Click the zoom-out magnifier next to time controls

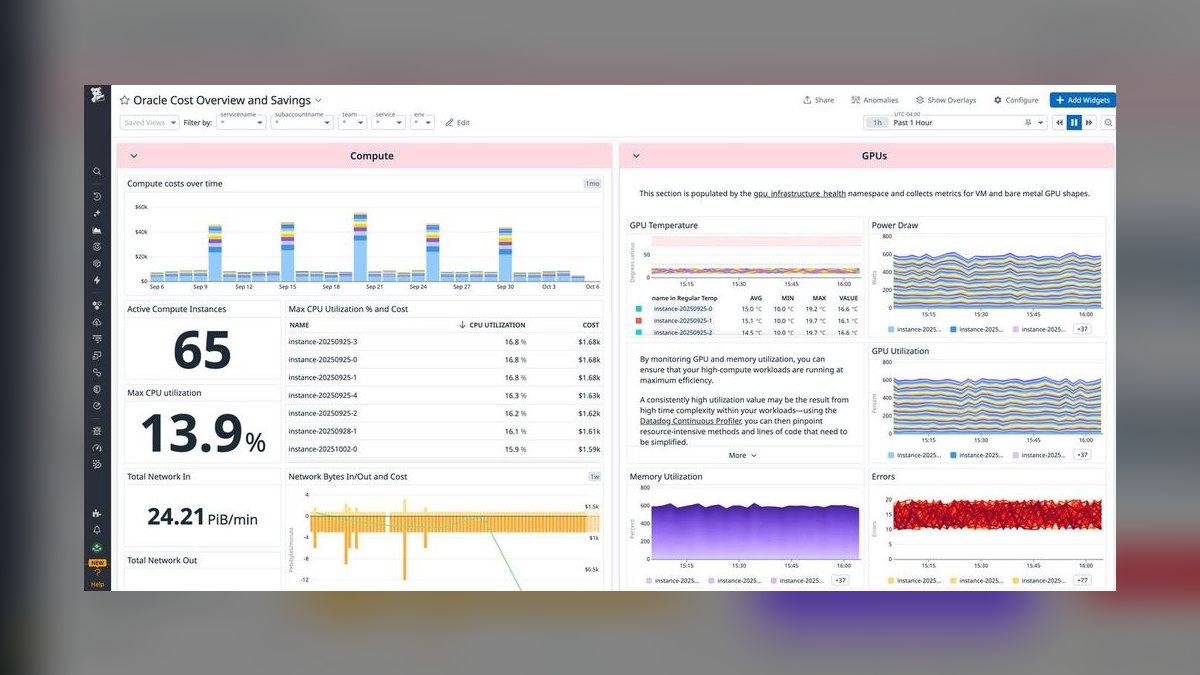coord(1108,122)
